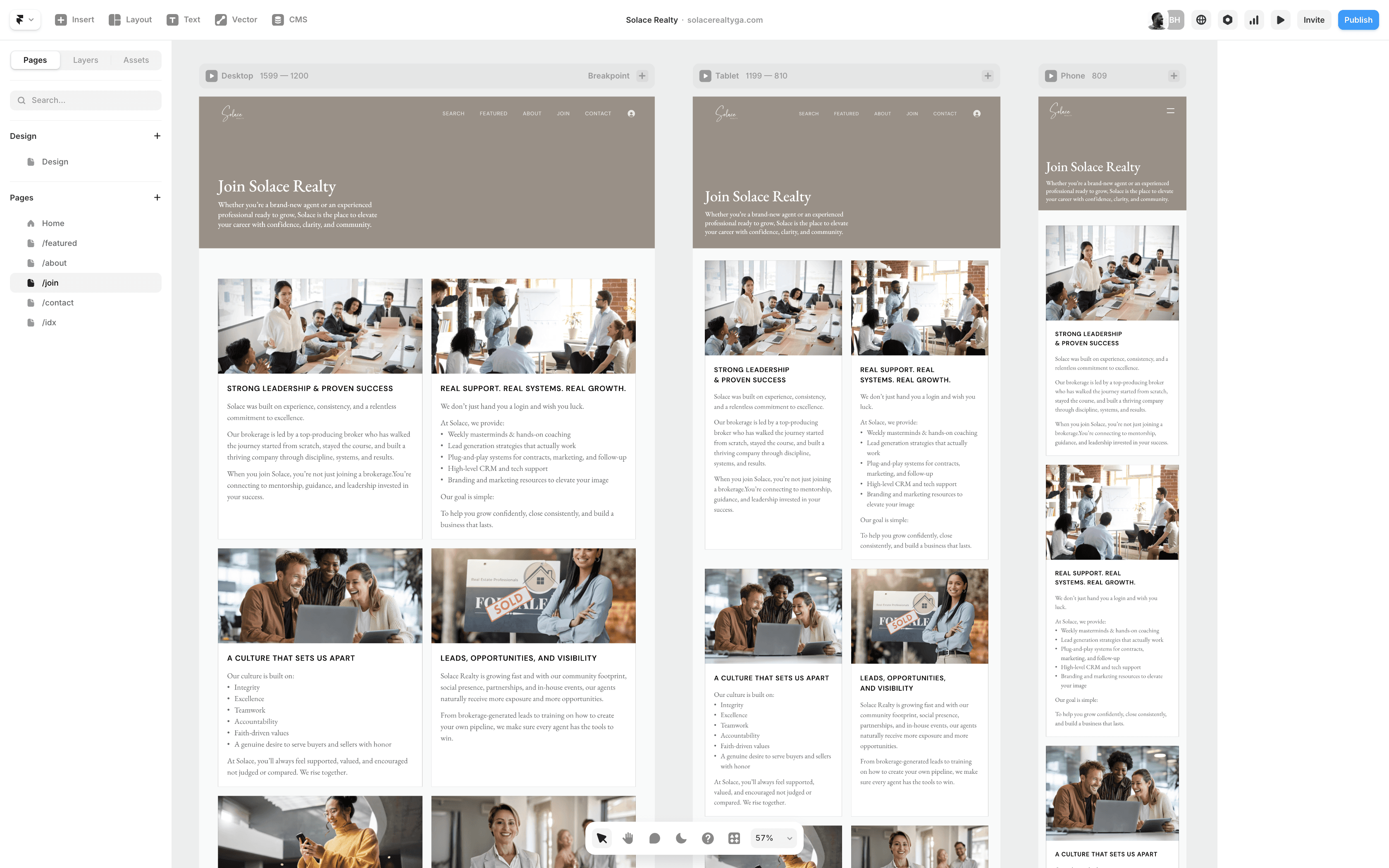Toggle dark mode moon icon
This screenshot has height=868, width=1389.
[681, 838]
